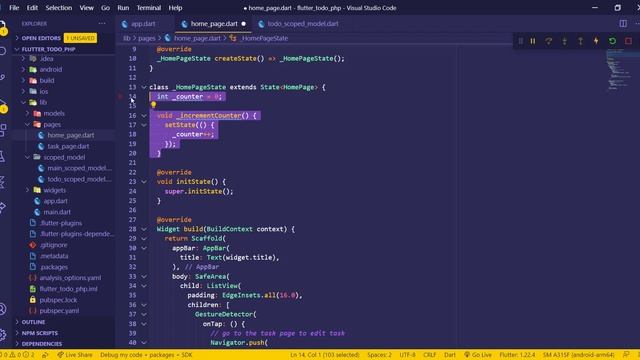Expand the widgets folder
The width and height of the screenshot is (640, 360).
pyautogui.click(x=54, y=190)
